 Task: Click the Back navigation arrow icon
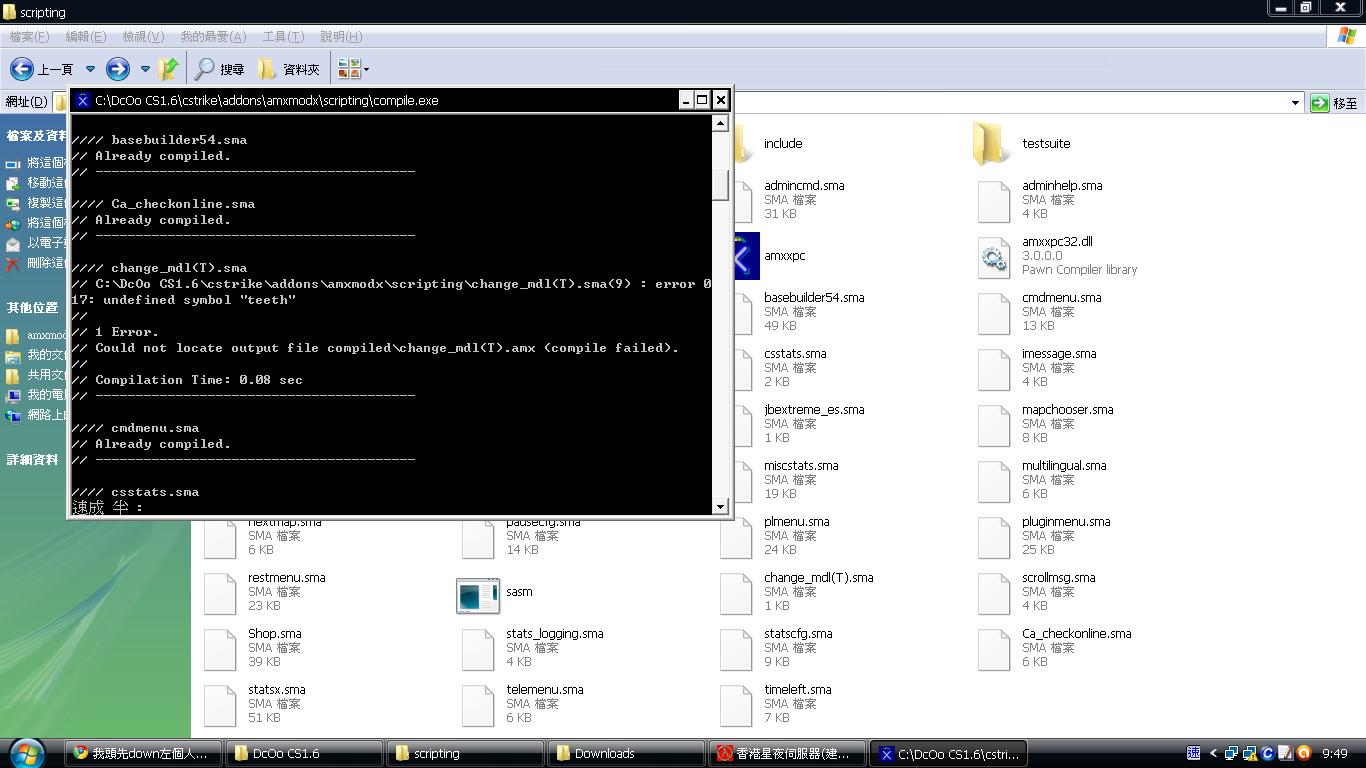click(22, 69)
